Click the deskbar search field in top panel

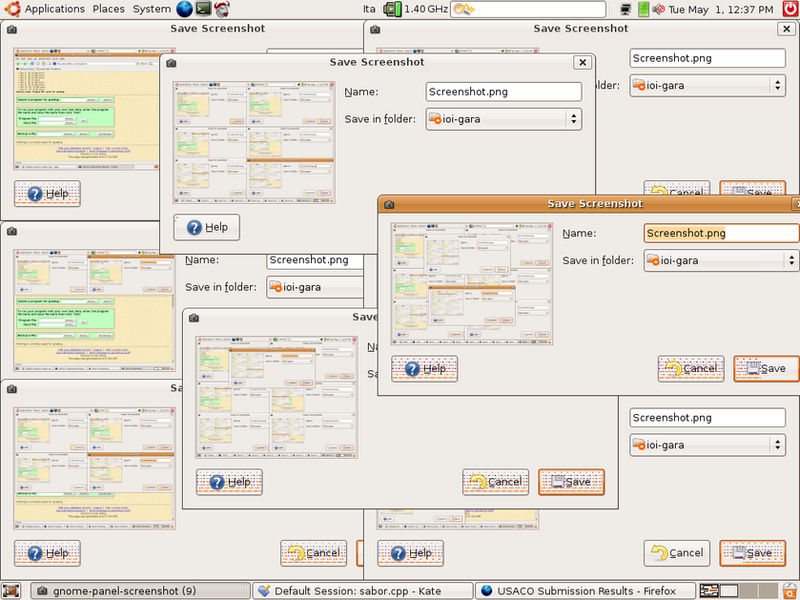click(528, 9)
